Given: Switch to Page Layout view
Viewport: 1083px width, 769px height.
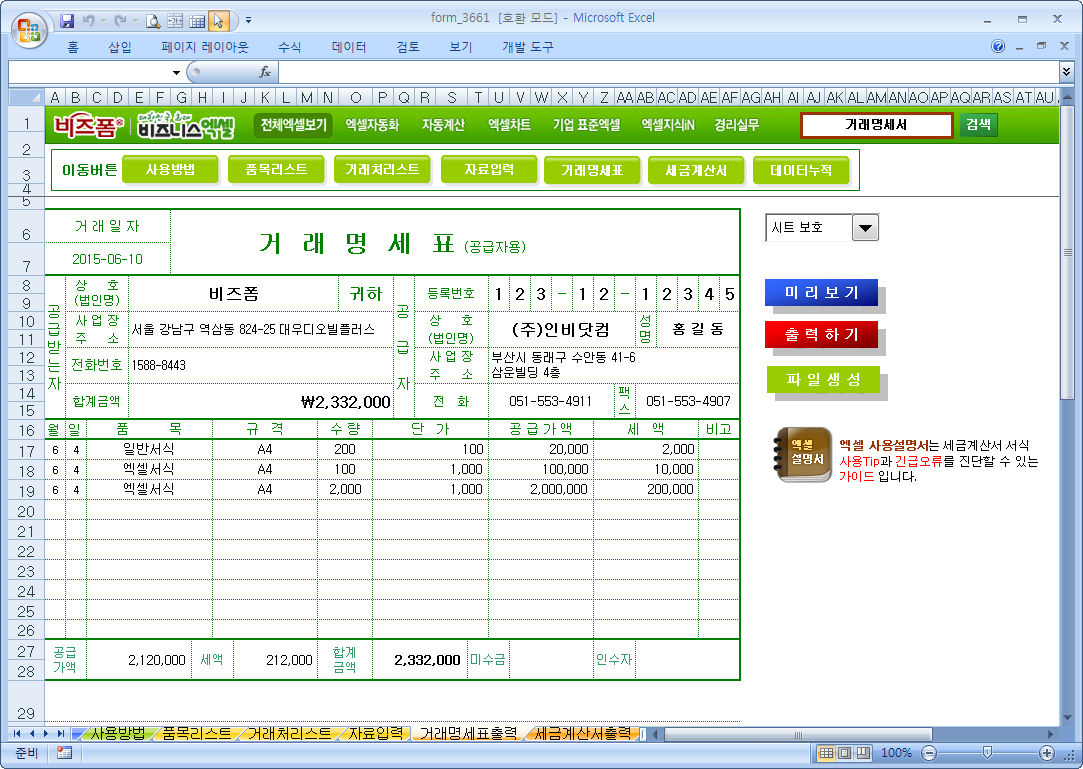Looking at the screenshot, I should coord(845,753).
